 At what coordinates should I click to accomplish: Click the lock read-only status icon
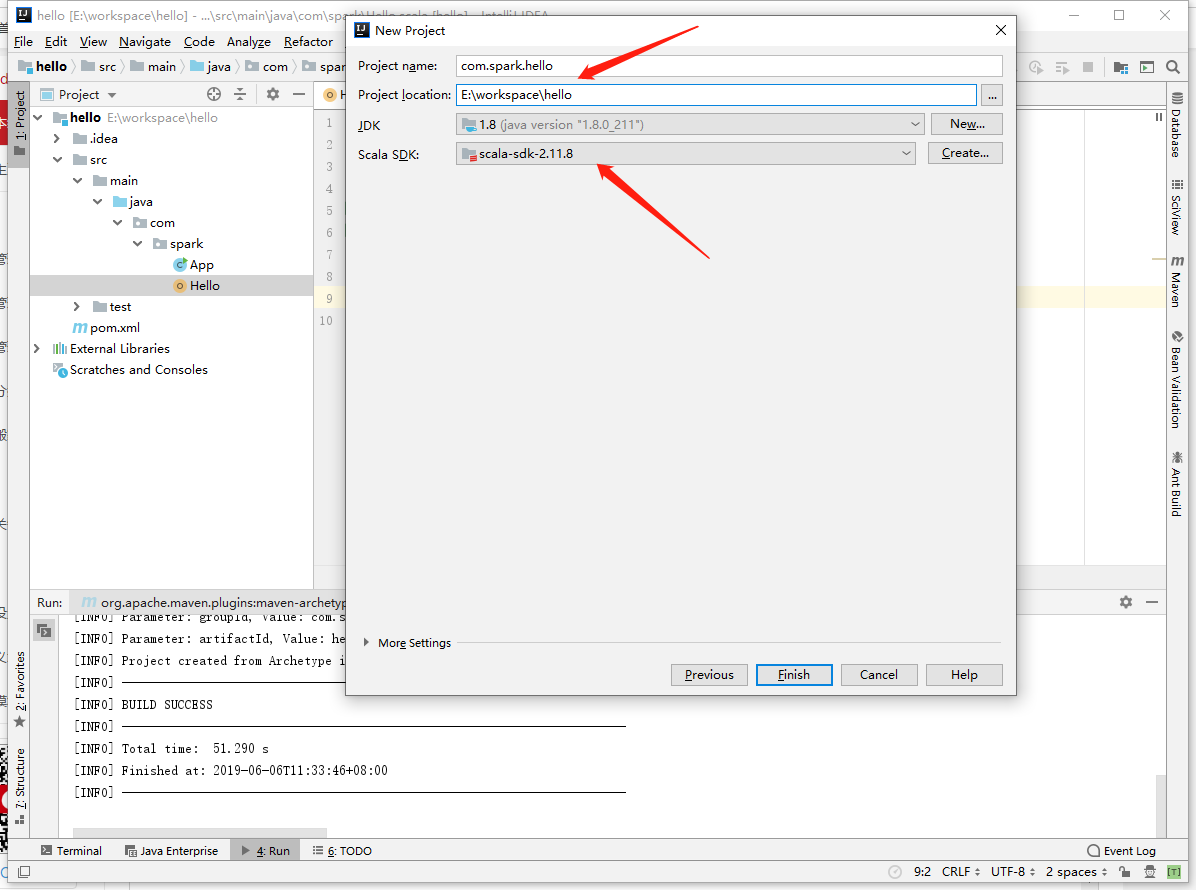(1124, 872)
